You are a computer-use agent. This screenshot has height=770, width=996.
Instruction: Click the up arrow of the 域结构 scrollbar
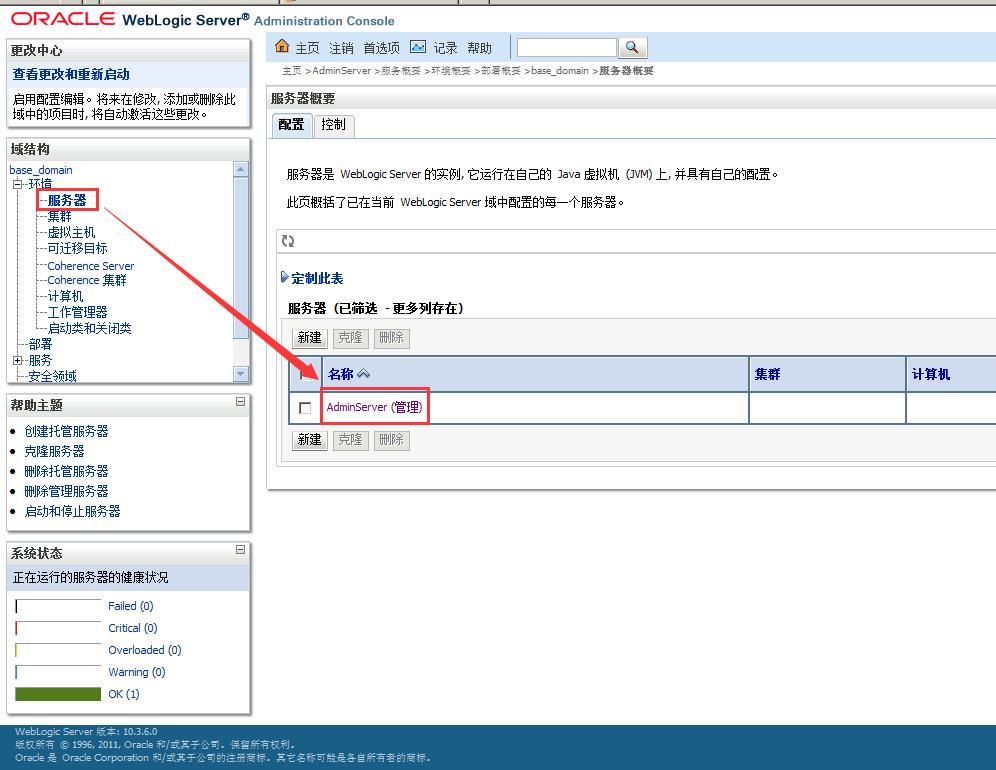pyautogui.click(x=240, y=169)
